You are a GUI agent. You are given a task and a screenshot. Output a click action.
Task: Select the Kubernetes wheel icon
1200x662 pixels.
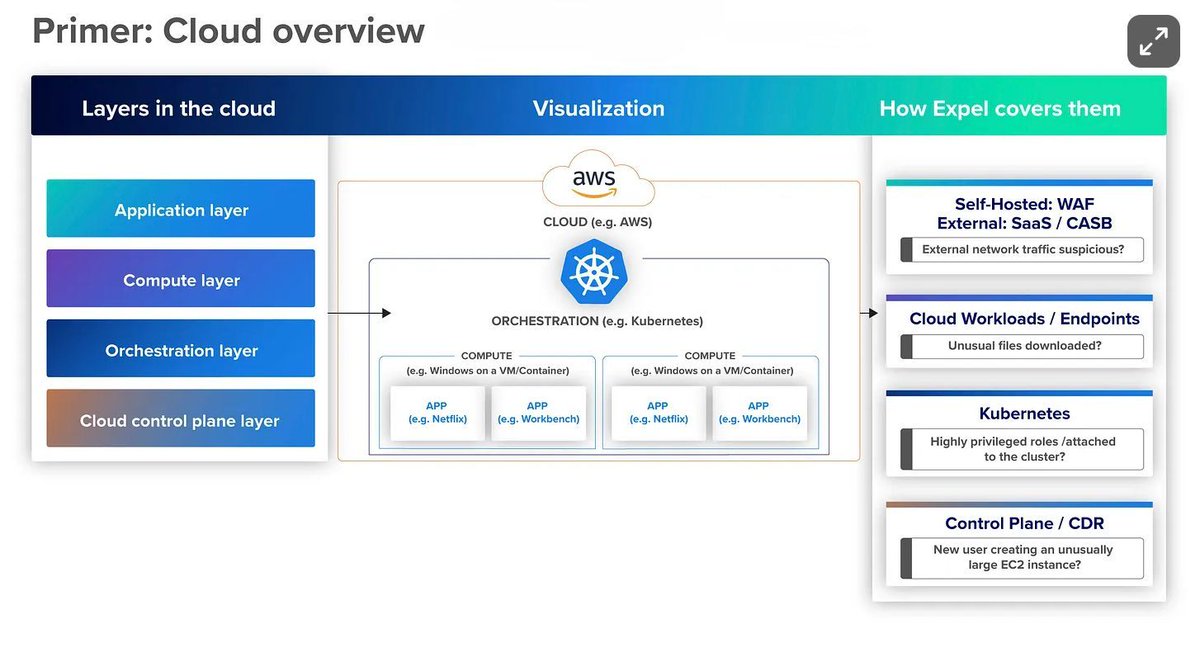[x=596, y=270]
